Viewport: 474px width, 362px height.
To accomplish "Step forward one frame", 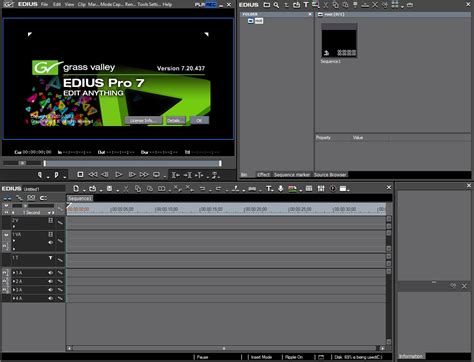I will pos(132,174).
